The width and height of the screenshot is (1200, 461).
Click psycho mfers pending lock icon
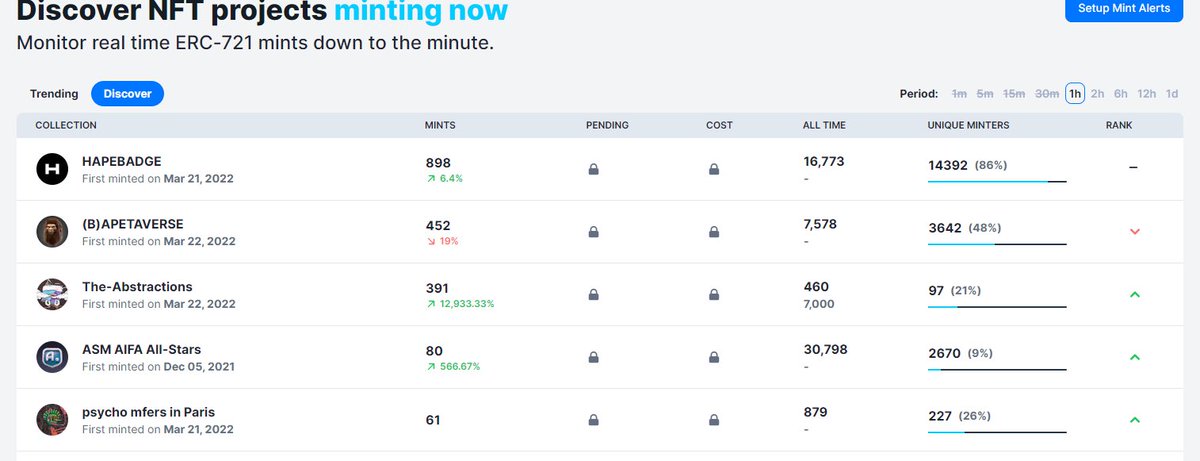click(x=593, y=420)
